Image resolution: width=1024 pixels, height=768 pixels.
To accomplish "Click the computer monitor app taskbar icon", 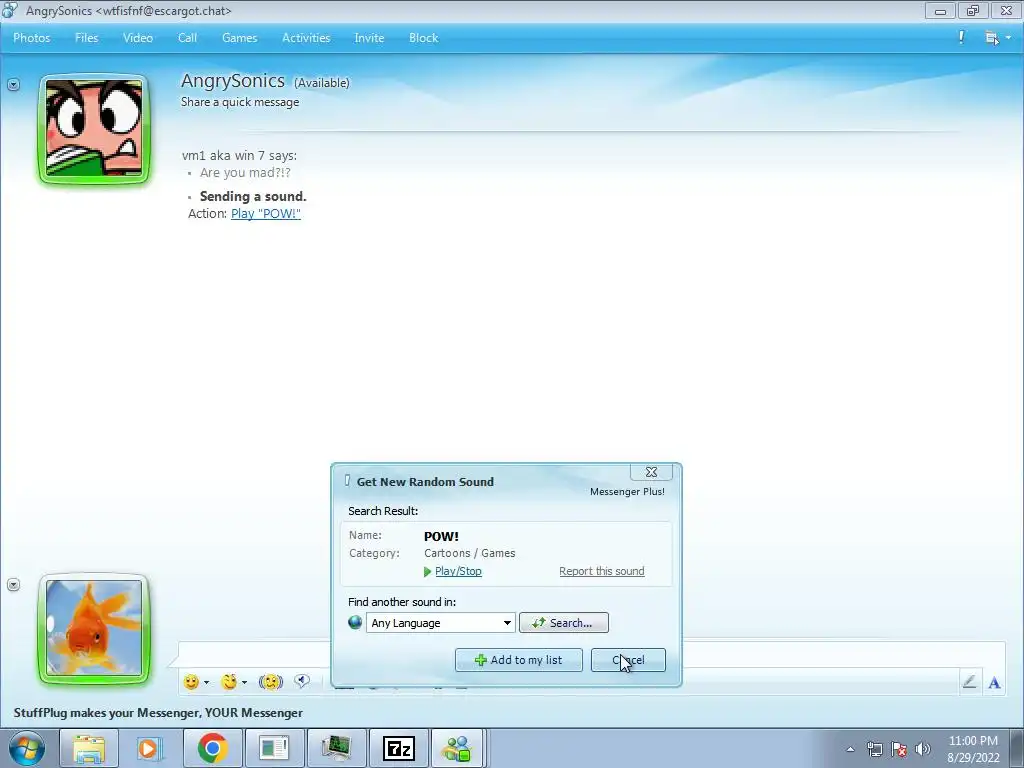I will tap(336, 748).
